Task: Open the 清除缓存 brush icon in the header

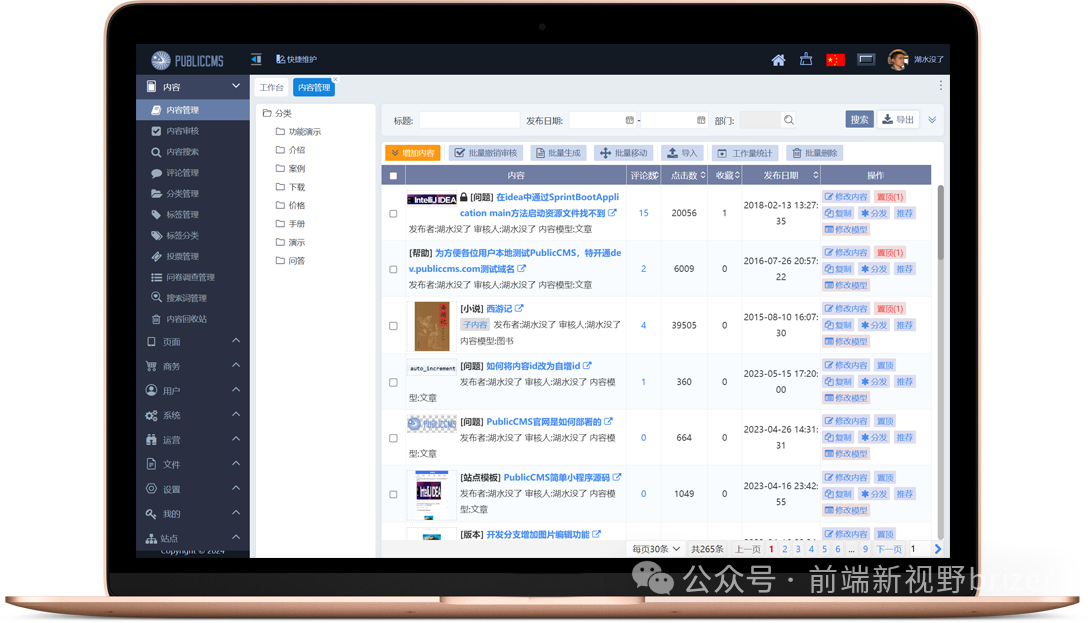Action: pyautogui.click(x=806, y=59)
